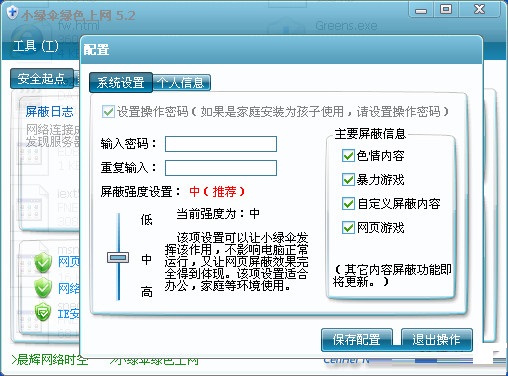
Task: Click the 屏蔽强度 slider thumb
Action: [118, 257]
